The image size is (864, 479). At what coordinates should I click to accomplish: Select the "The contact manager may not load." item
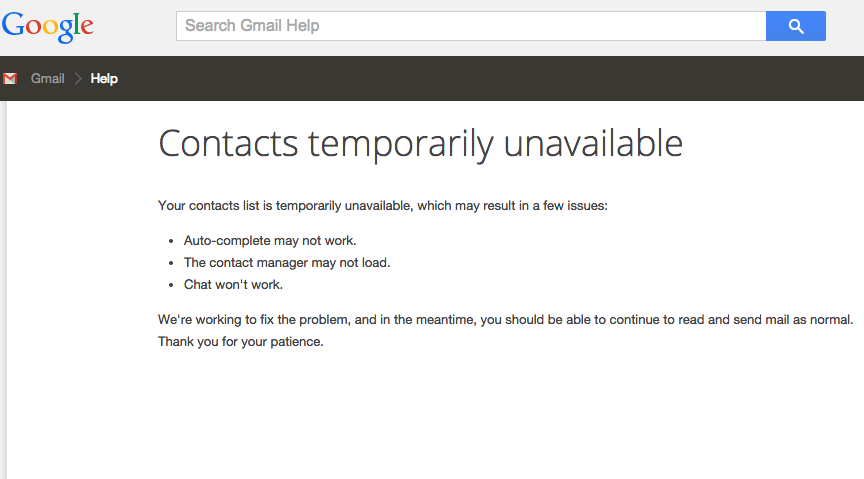(x=287, y=263)
